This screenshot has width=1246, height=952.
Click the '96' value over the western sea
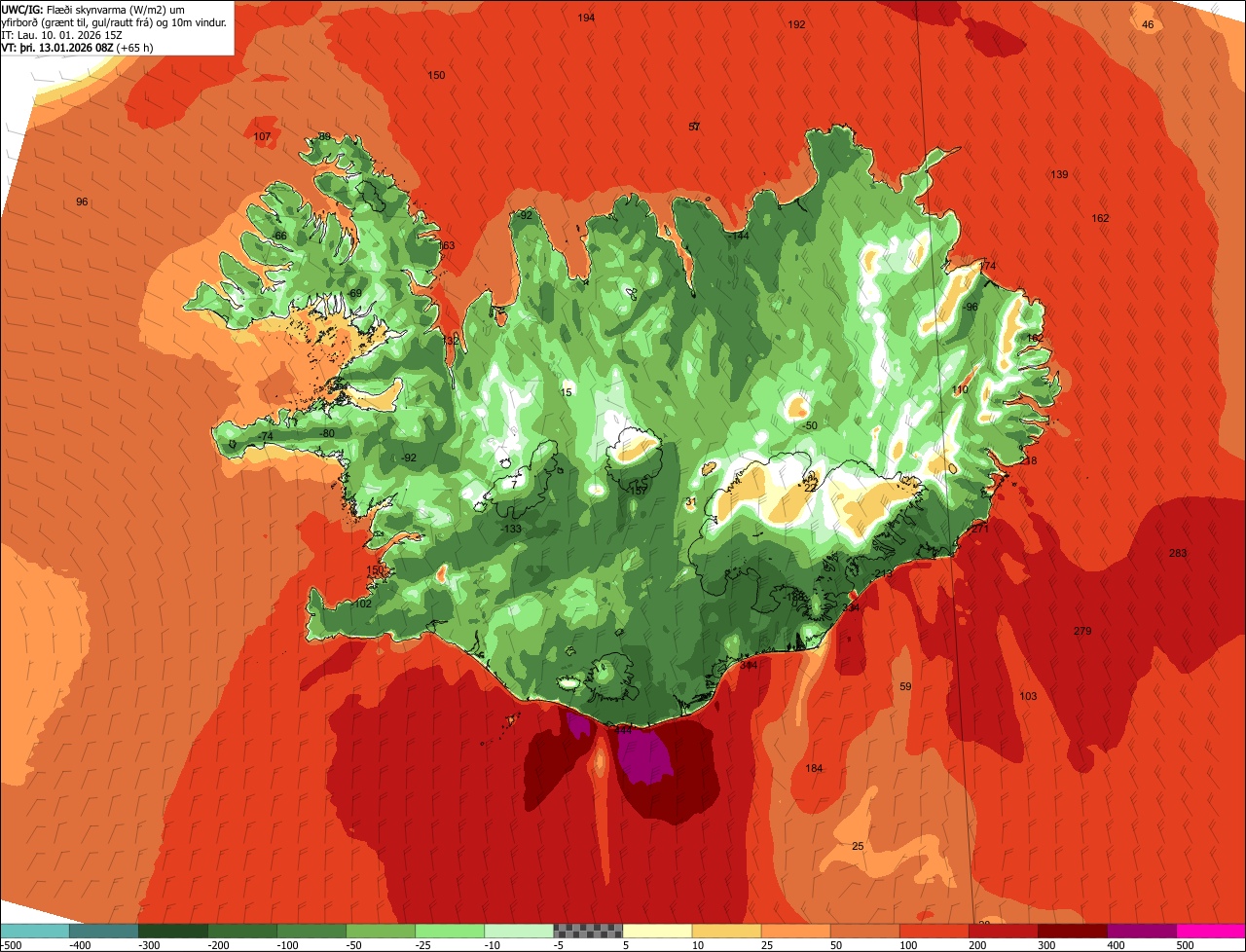[82, 202]
